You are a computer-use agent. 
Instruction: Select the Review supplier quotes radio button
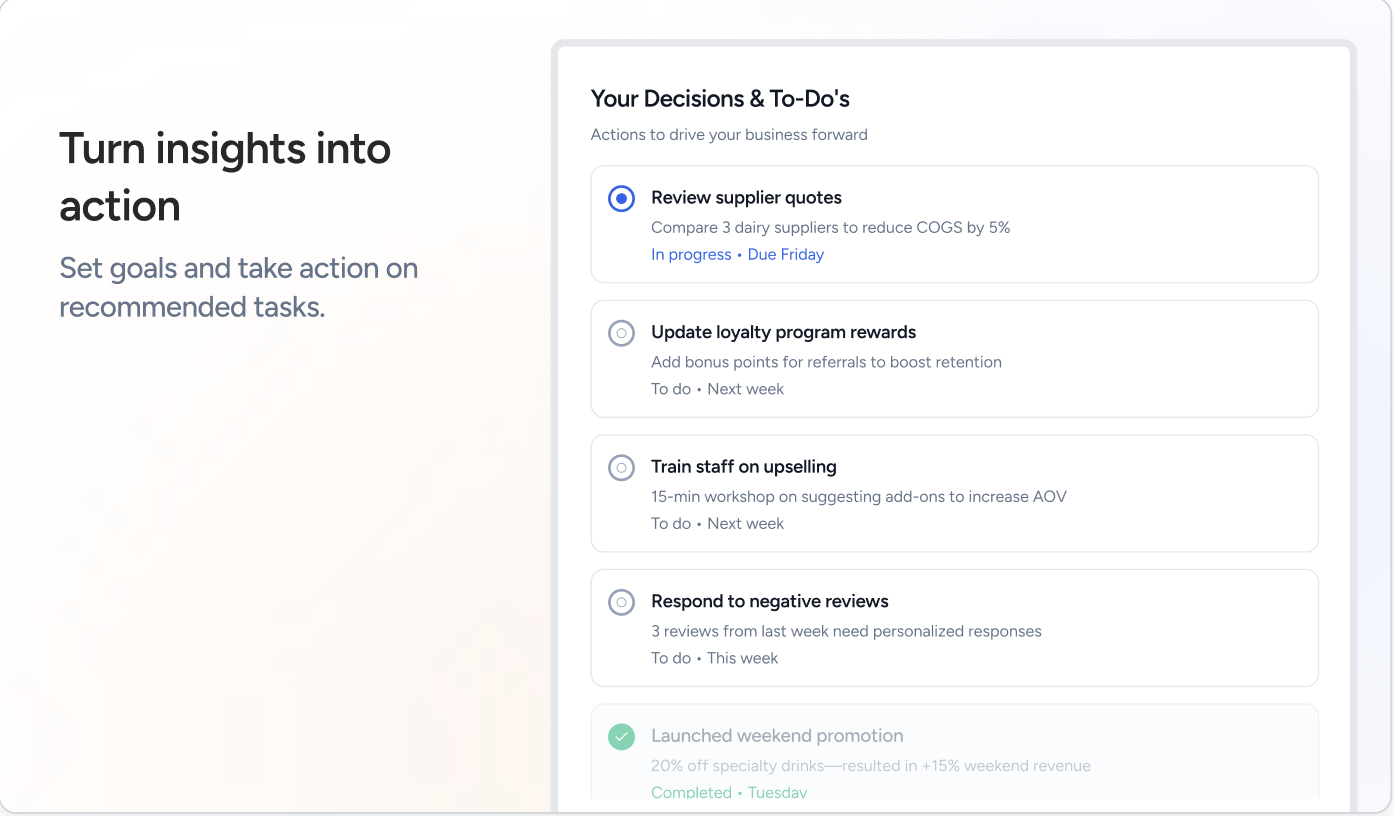click(x=622, y=199)
